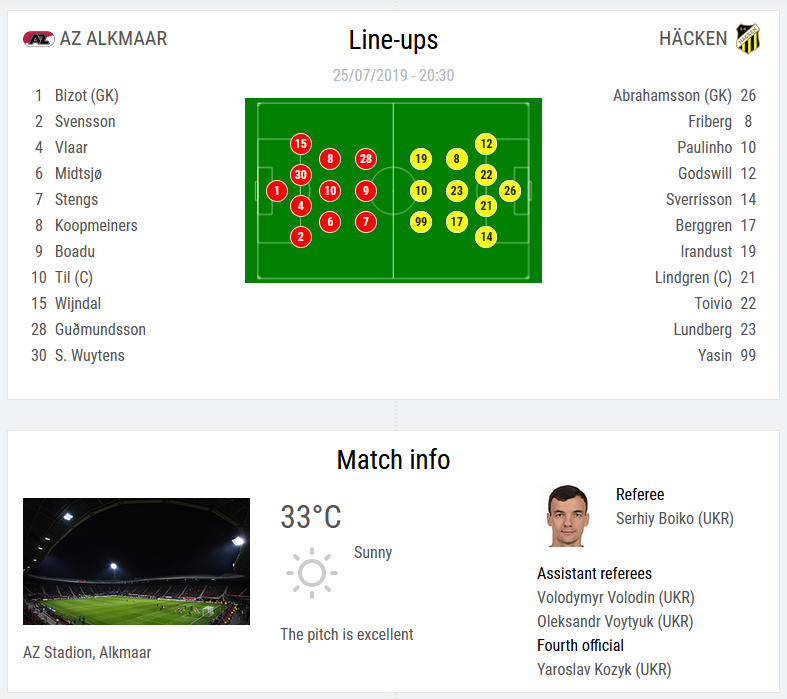This screenshot has width=787, height=699.
Task: Click the AZ Alkmaar club logo
Action: click(x=39, y=39)
